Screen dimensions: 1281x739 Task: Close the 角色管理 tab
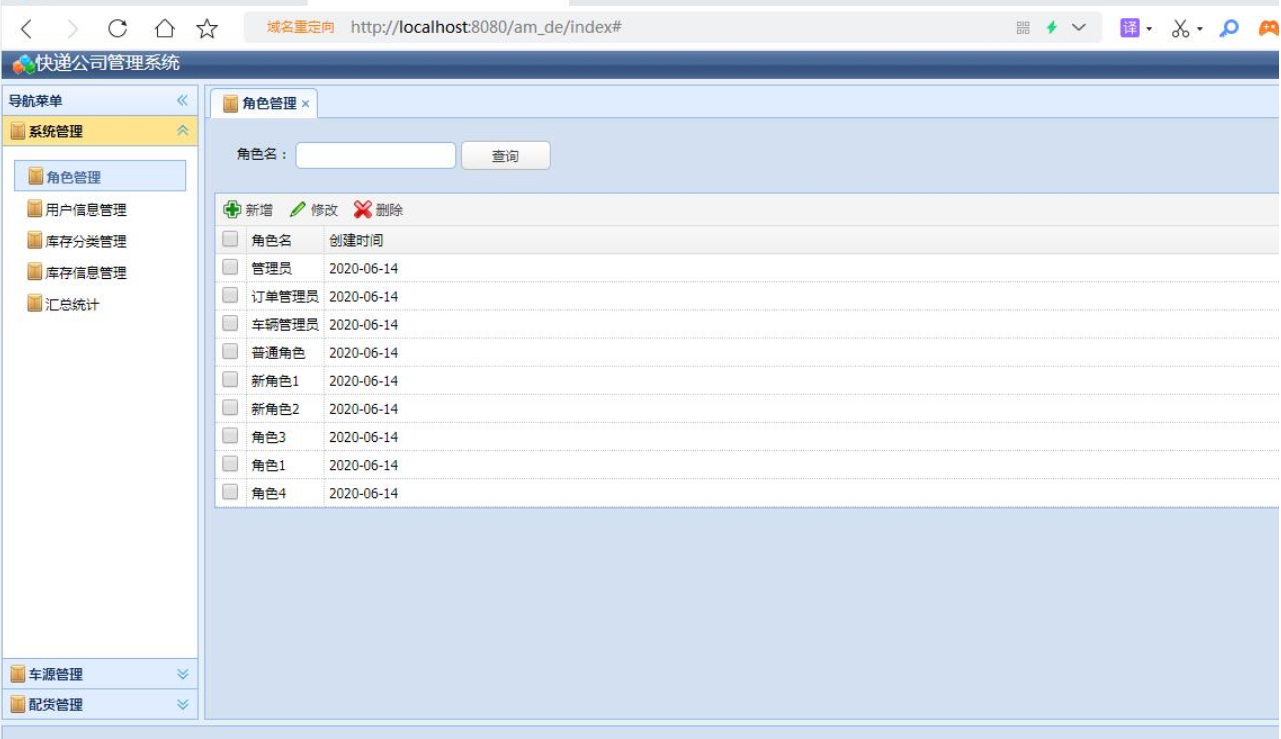305,104
